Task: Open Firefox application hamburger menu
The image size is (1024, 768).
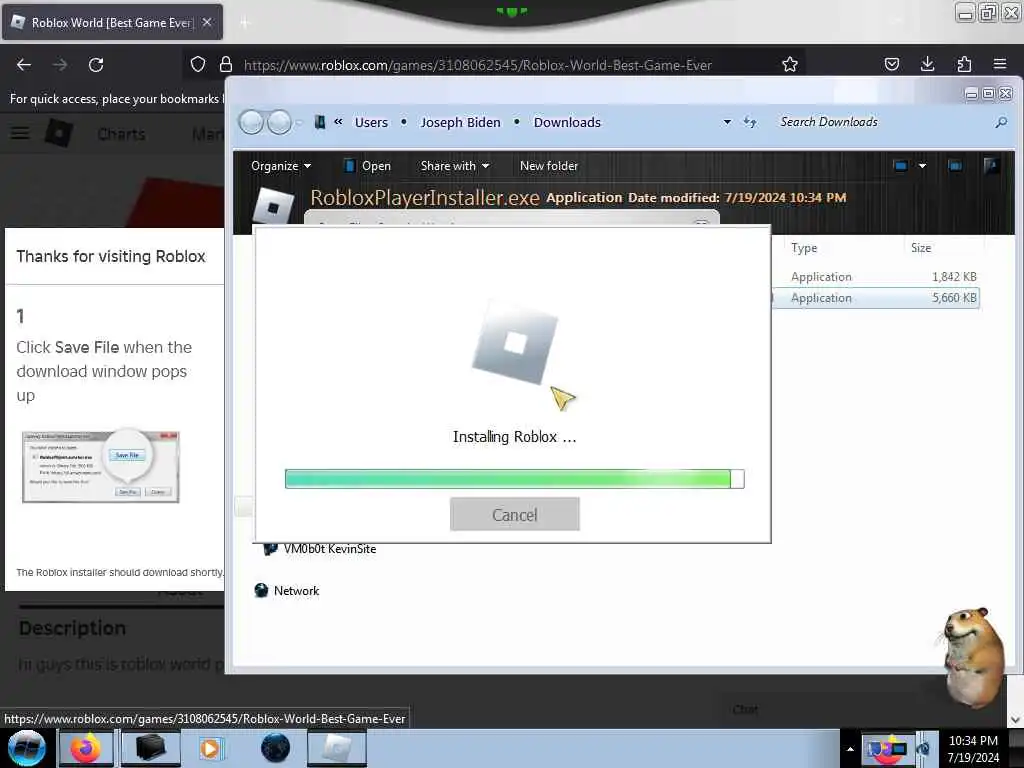Action: click(x=999, y=64)
